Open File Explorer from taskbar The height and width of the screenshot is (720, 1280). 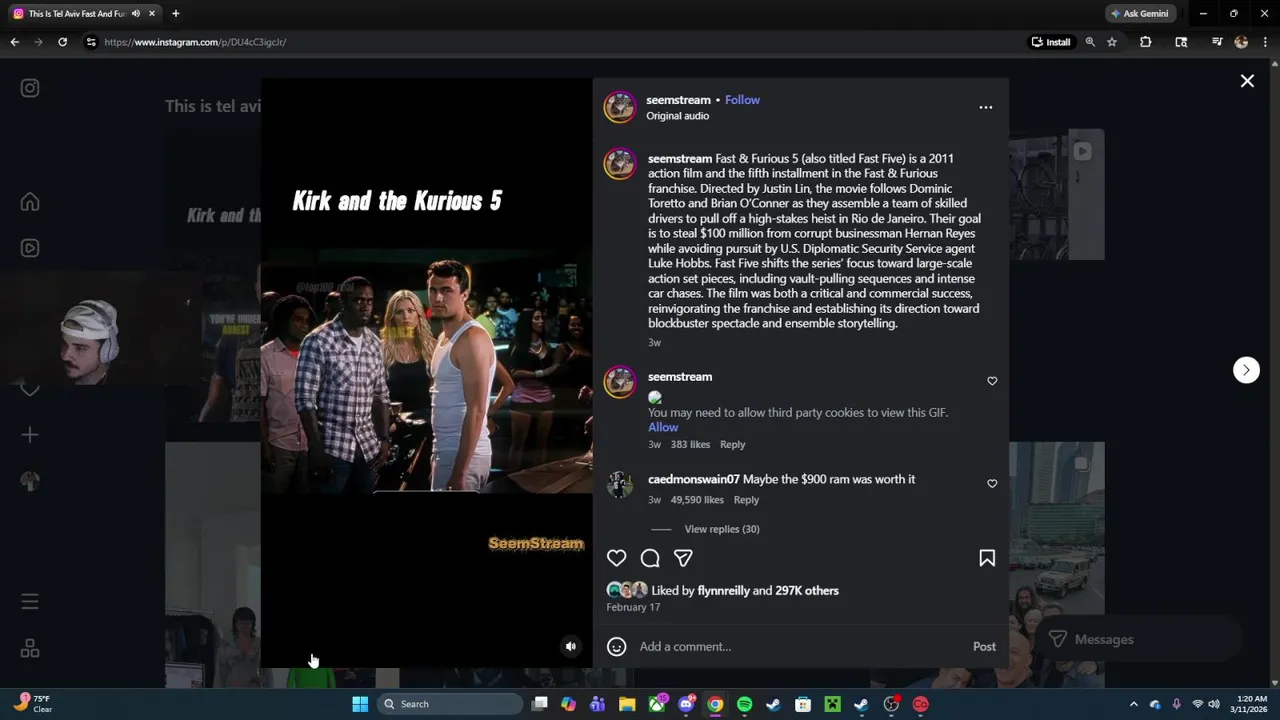[x=627, y=704]
